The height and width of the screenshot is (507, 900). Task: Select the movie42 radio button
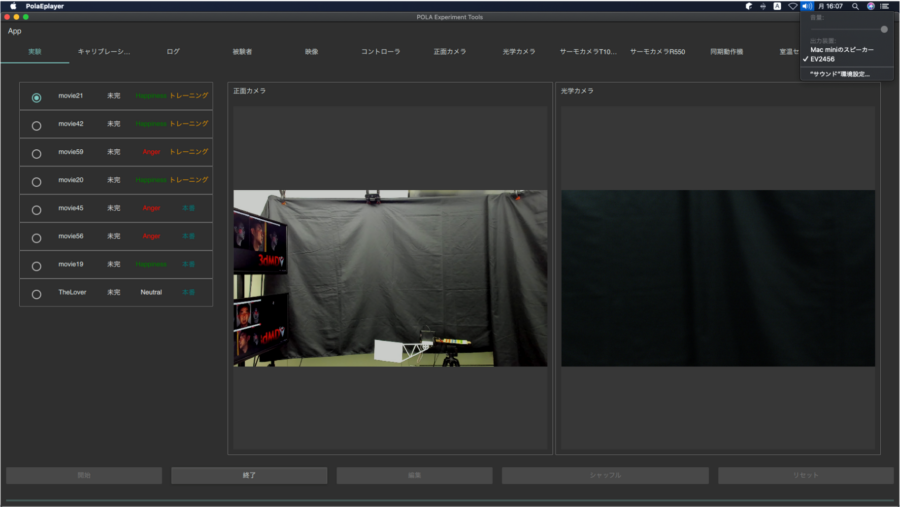point(37,125)
